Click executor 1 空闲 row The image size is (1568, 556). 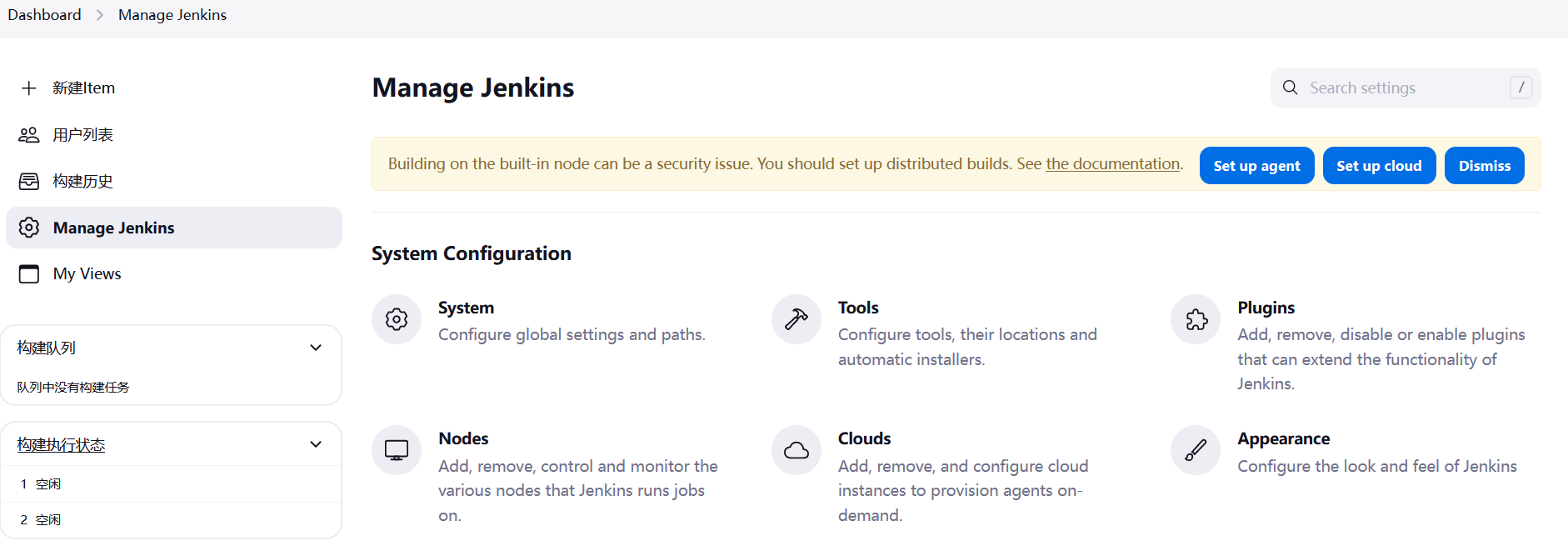tap(171, 484)
